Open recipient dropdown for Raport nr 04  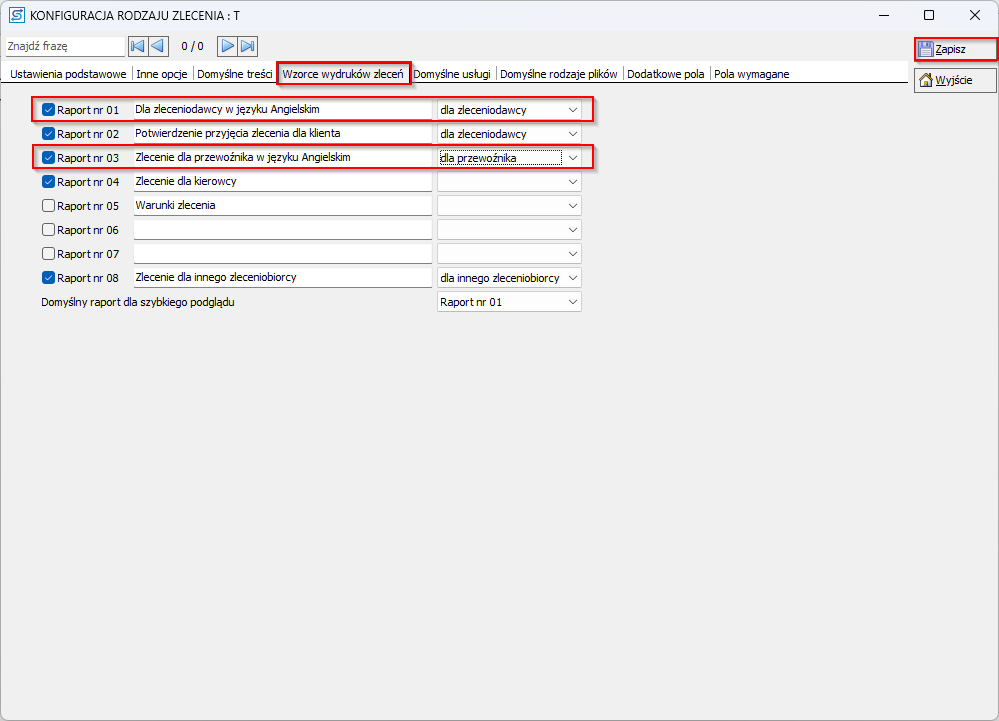click(573, 182)
